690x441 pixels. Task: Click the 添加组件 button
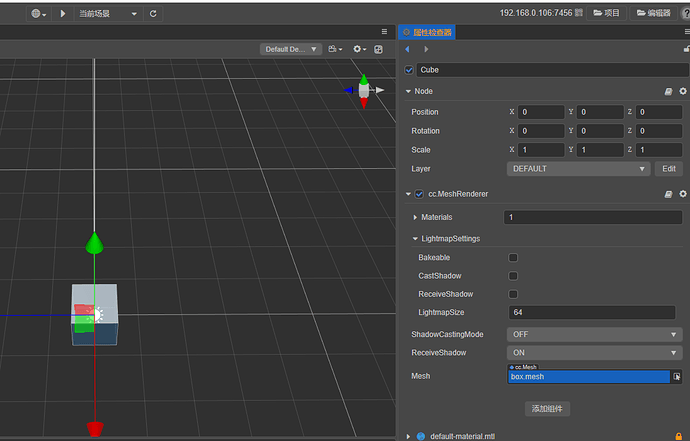(547, 409)
